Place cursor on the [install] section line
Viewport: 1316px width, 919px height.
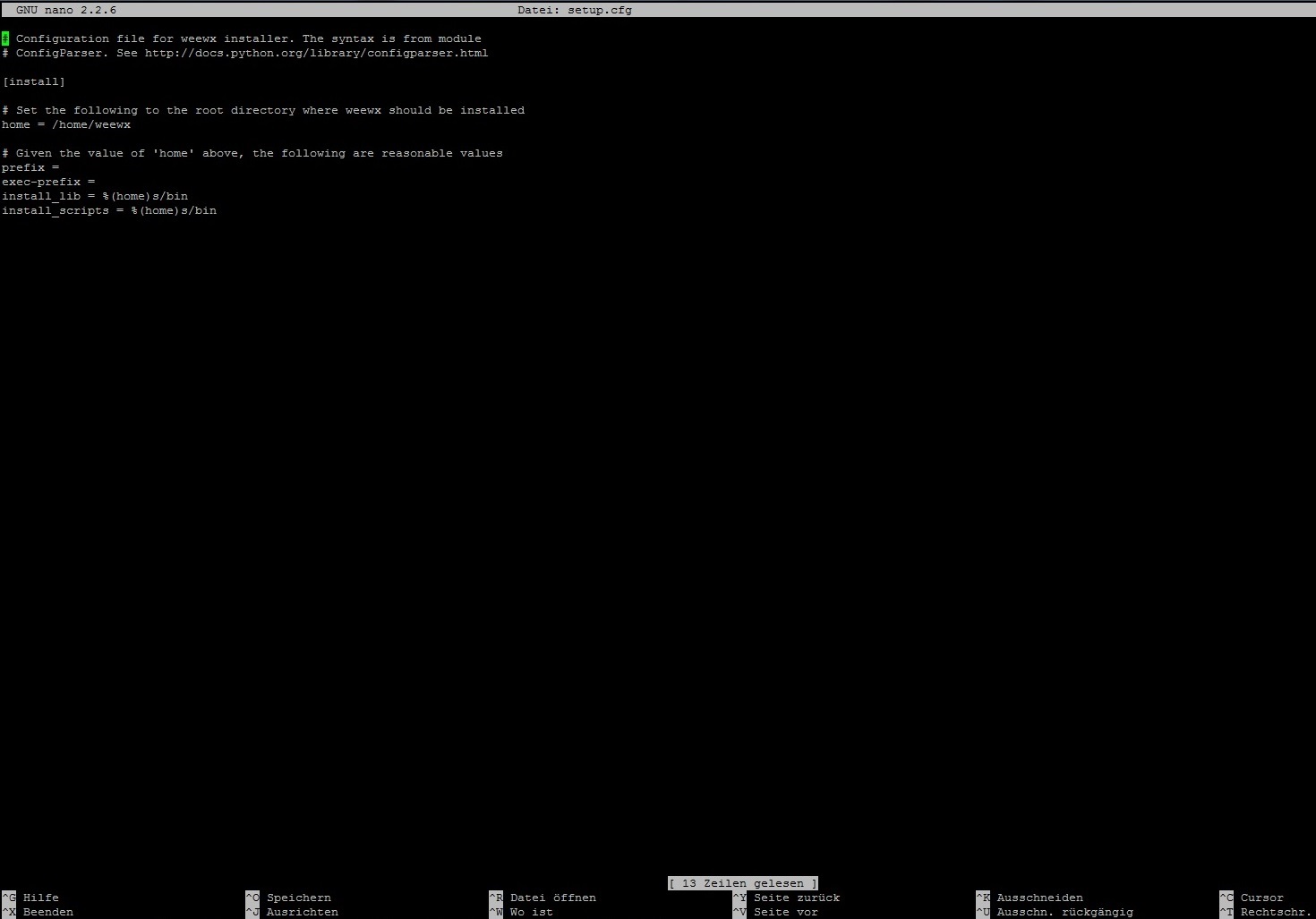34,81
